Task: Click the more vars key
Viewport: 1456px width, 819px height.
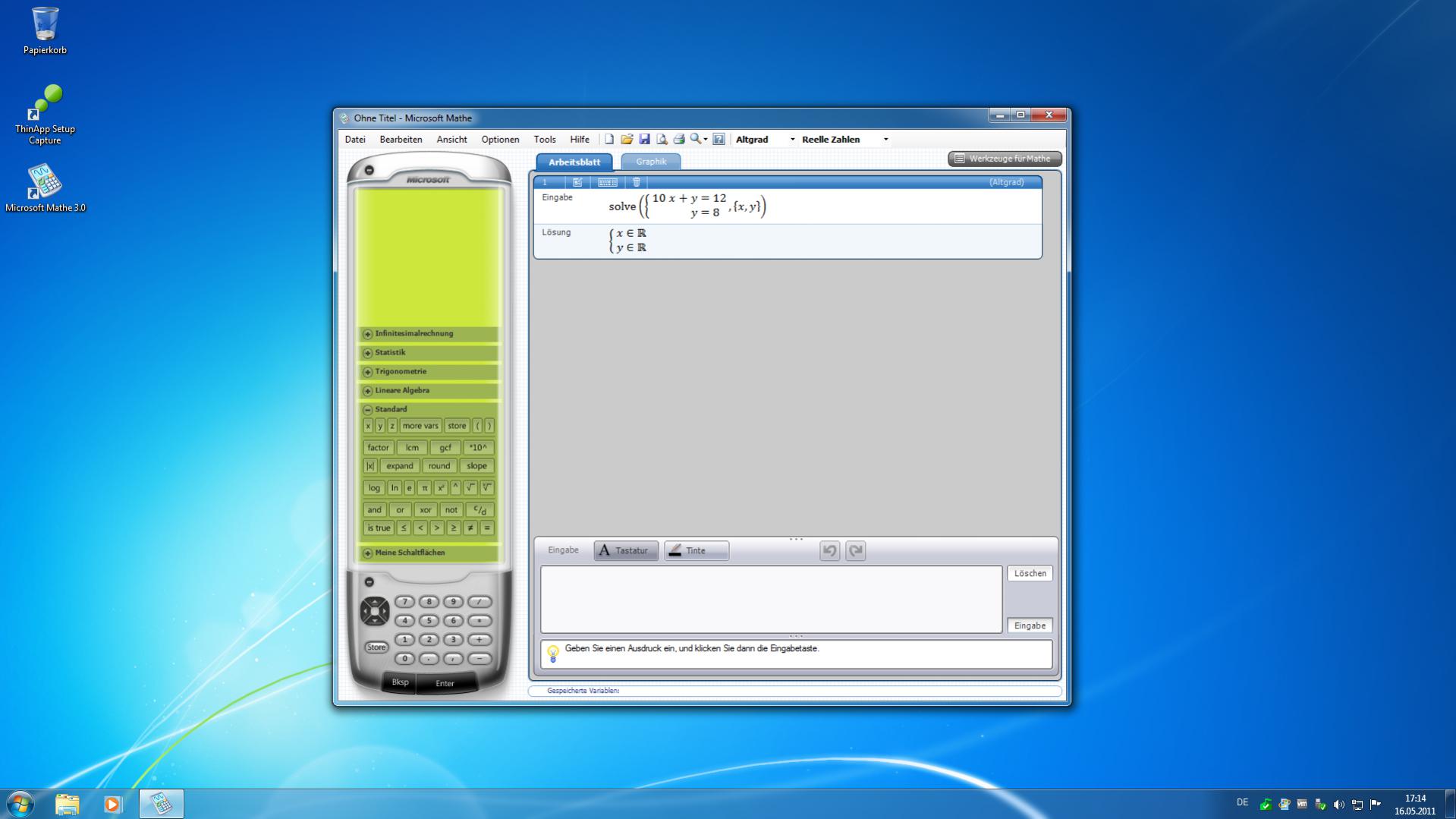Action: tap(420, 426)
